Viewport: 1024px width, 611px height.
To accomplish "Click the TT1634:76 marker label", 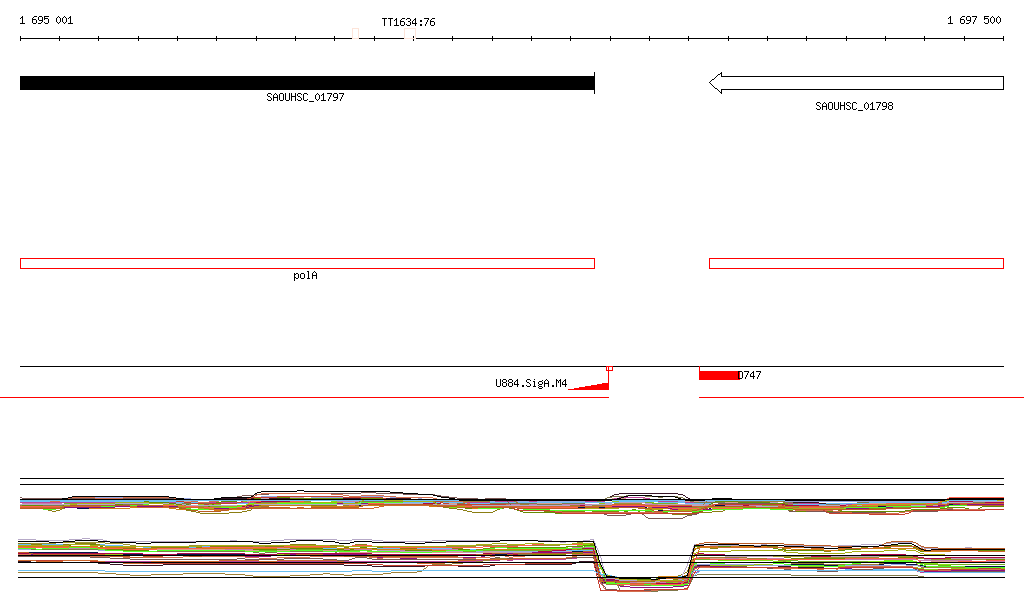I will 408,22.
